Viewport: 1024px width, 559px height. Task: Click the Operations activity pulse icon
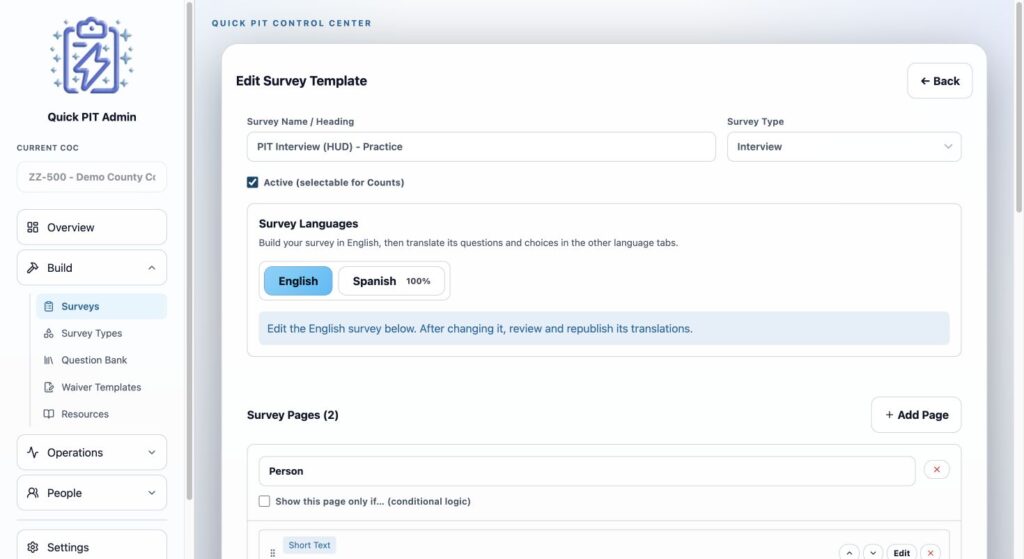33,453
